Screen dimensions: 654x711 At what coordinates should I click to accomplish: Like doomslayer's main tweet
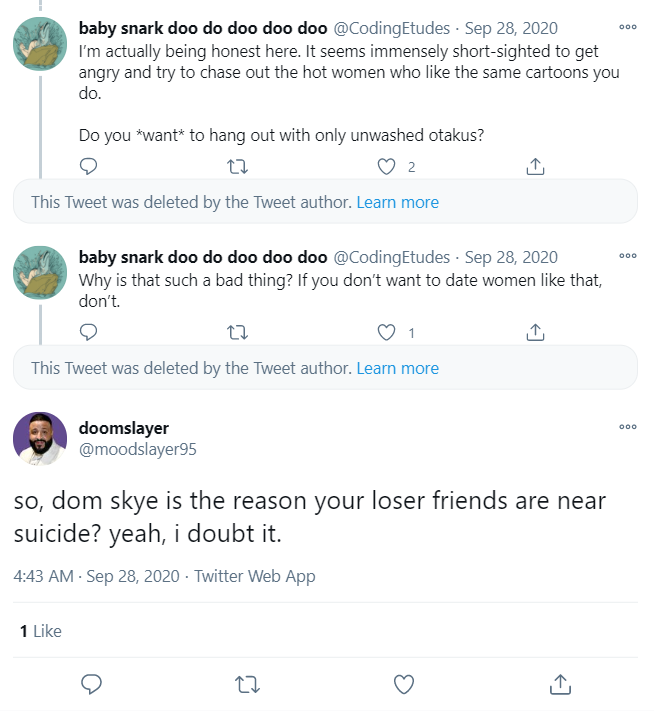pyautogui.click(x=404, y=685)
